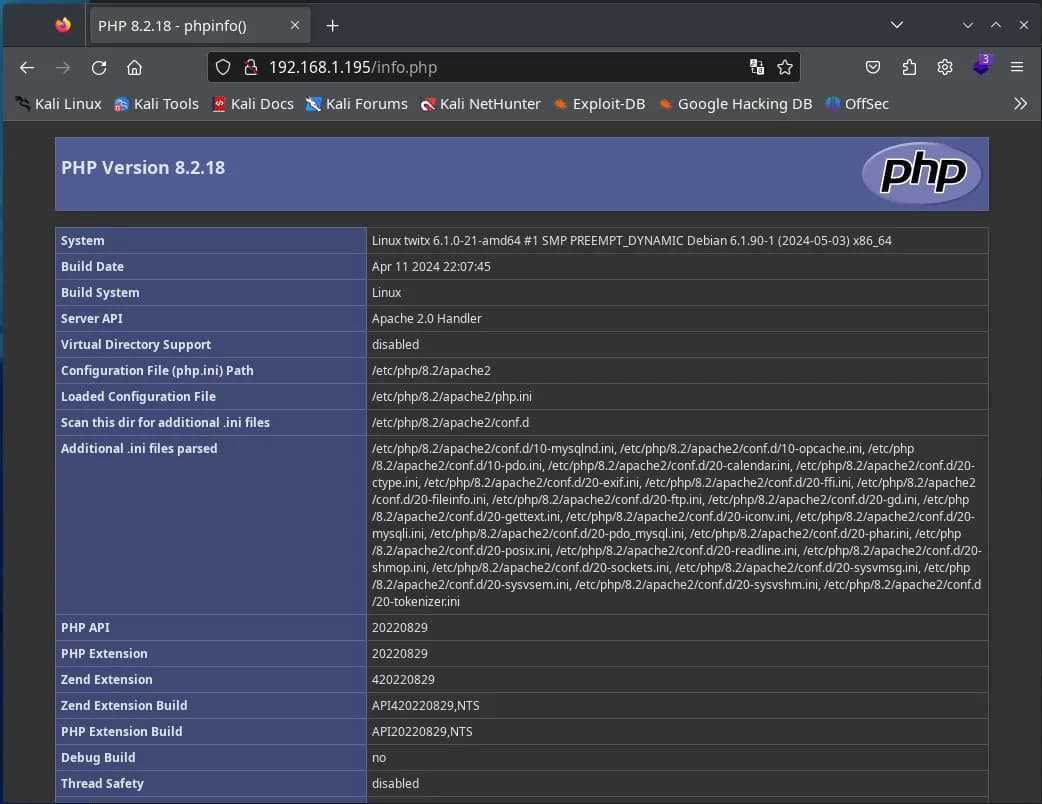Click the 'Virtual Directory Support' label
This screenshot has width=1042, height=804.
(x=136, y=345)
